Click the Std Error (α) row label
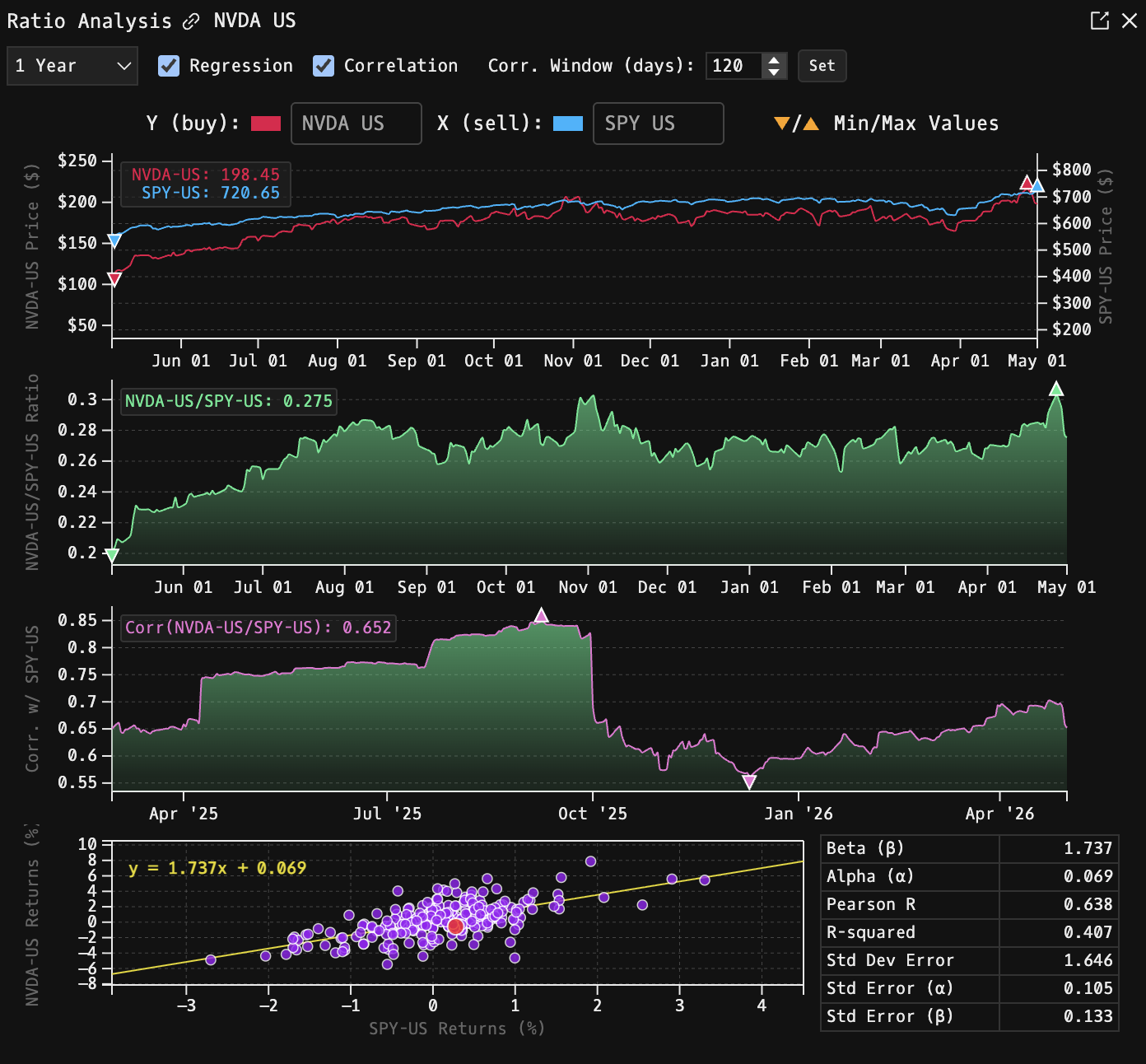1146x1064 pixels. [890, 988]
